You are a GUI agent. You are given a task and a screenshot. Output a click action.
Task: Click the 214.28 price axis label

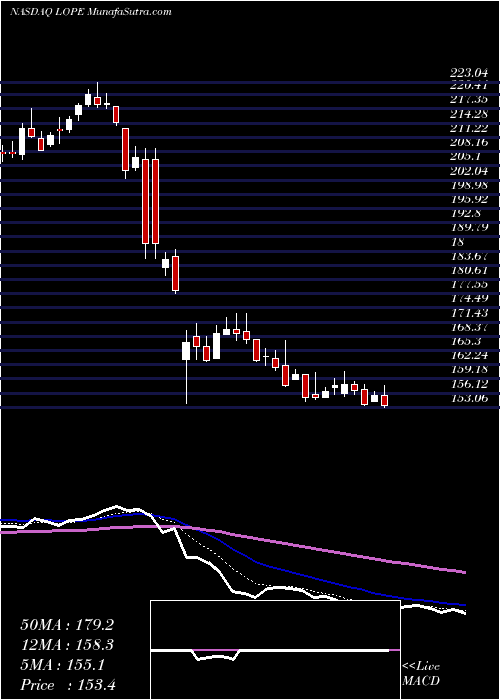[469, 113]
